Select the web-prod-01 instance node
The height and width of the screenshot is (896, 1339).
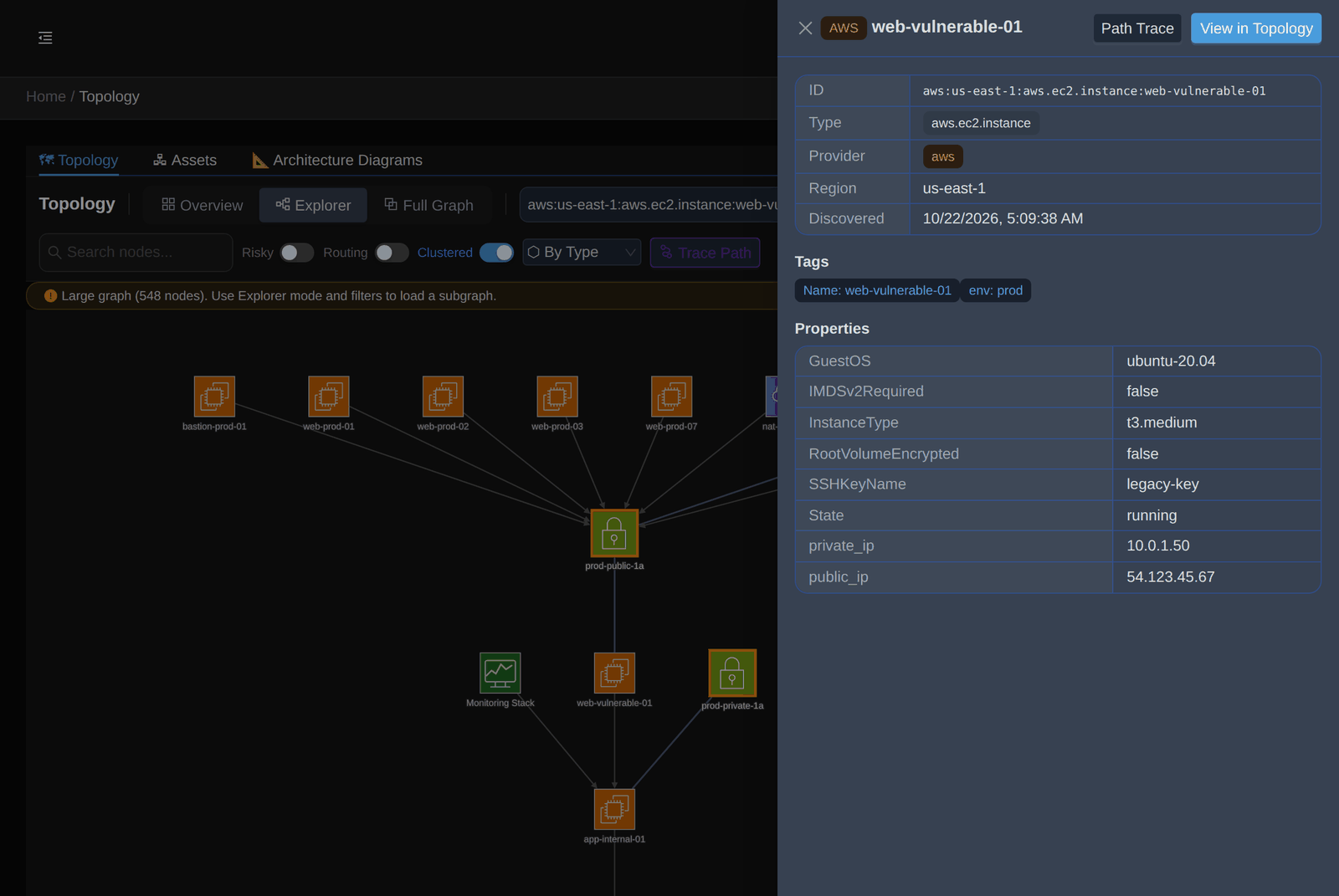click(x=329, y=397)
